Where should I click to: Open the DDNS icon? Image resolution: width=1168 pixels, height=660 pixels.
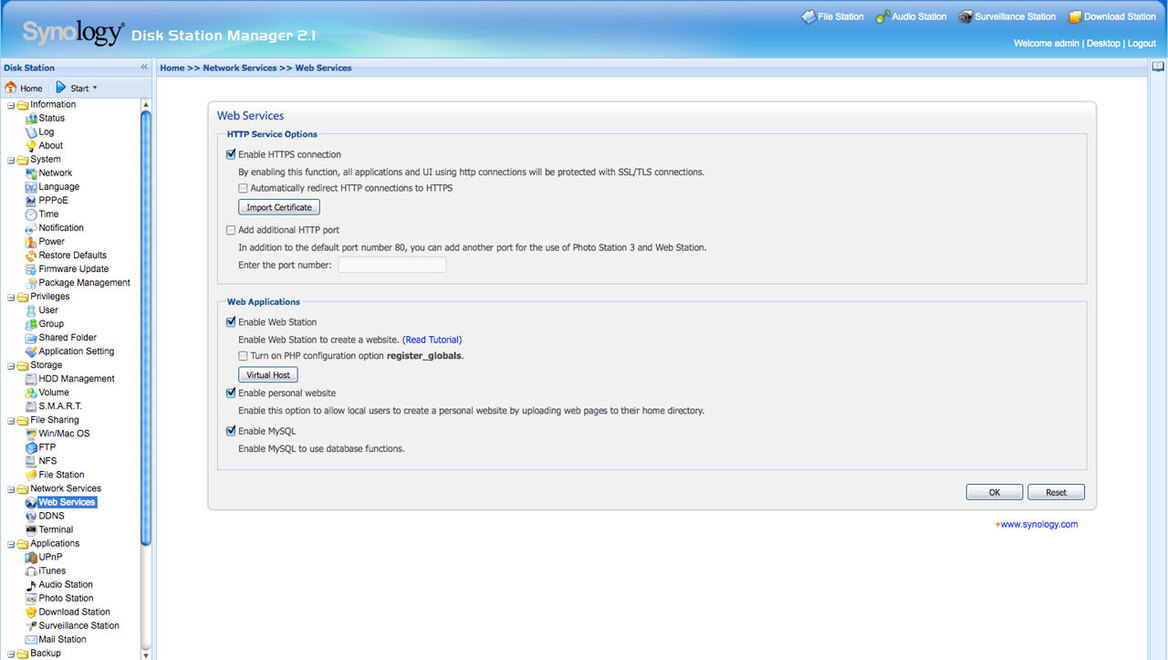point(31,515)
